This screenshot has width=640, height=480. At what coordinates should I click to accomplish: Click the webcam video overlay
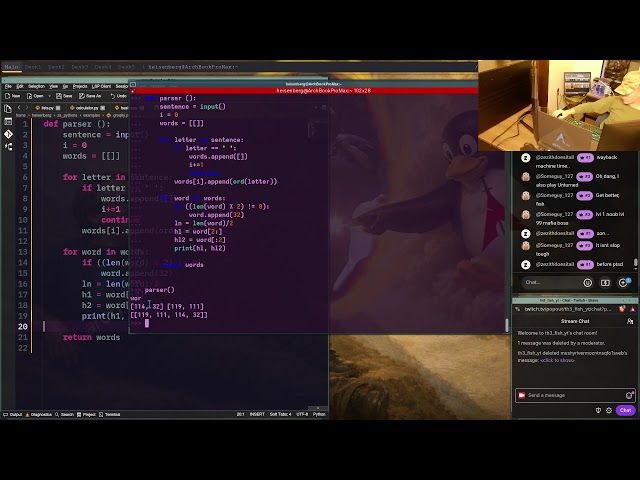click(559, 106)
